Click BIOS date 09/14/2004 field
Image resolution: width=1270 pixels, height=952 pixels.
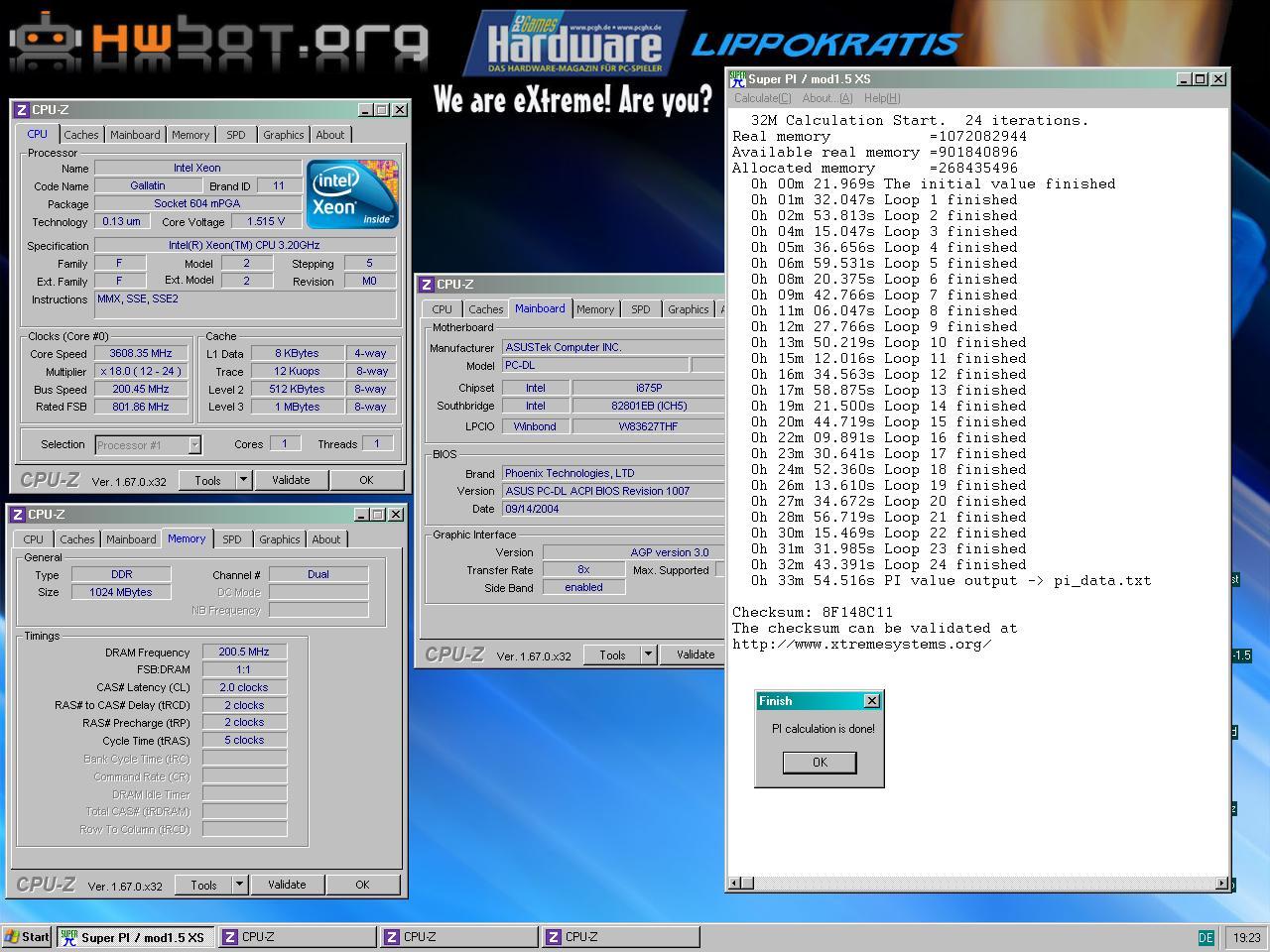613,509
